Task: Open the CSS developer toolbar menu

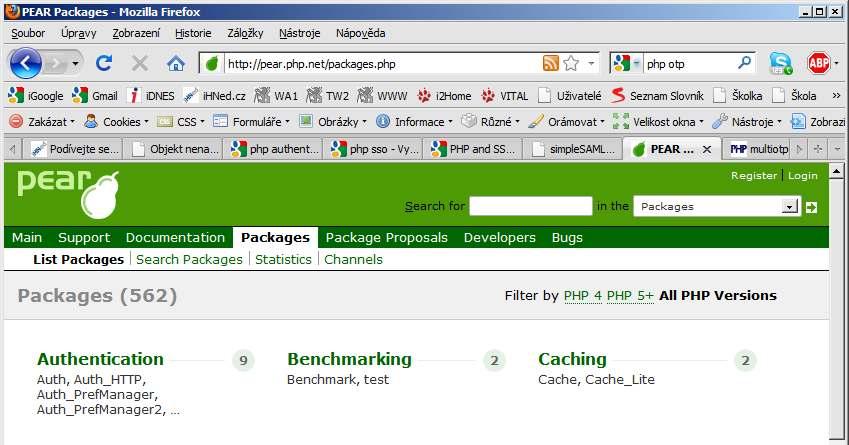Action: pyautogui.click(x=181, y=122)
